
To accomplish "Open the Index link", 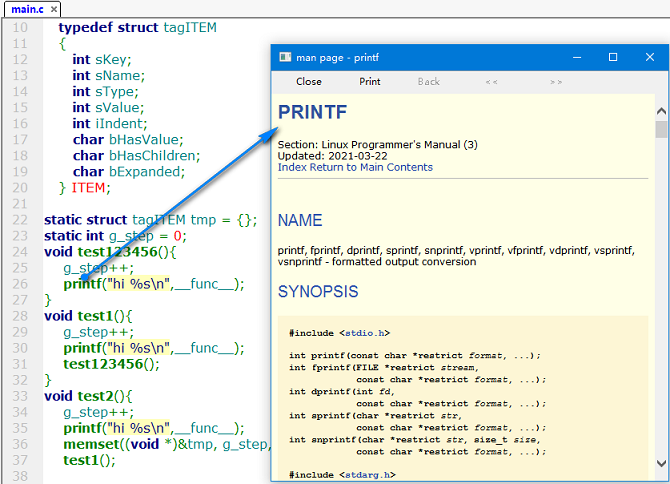I will 292,167.
